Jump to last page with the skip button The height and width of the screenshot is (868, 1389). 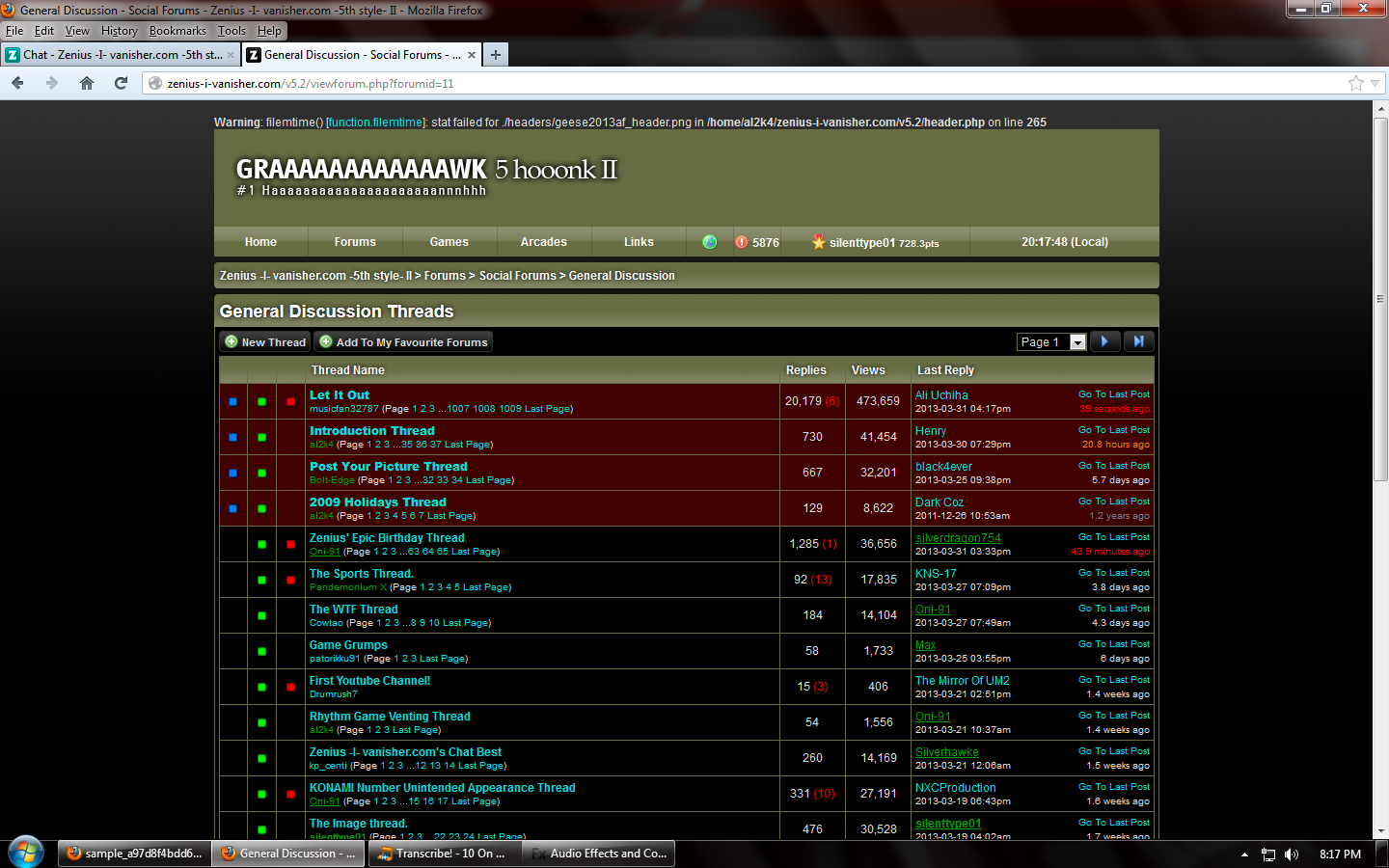tap(1138, 341)
